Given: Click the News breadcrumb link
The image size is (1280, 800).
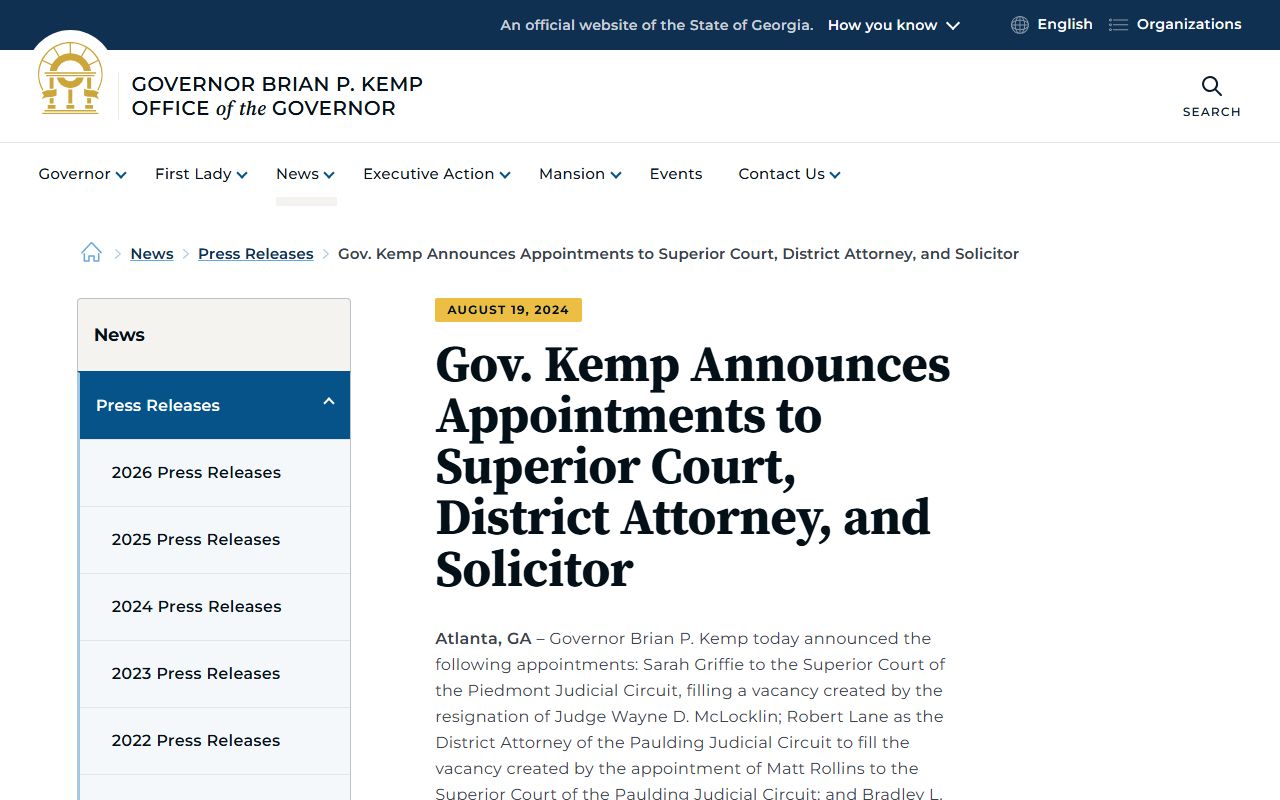Looking at the screenshot, I should (152, 254).
